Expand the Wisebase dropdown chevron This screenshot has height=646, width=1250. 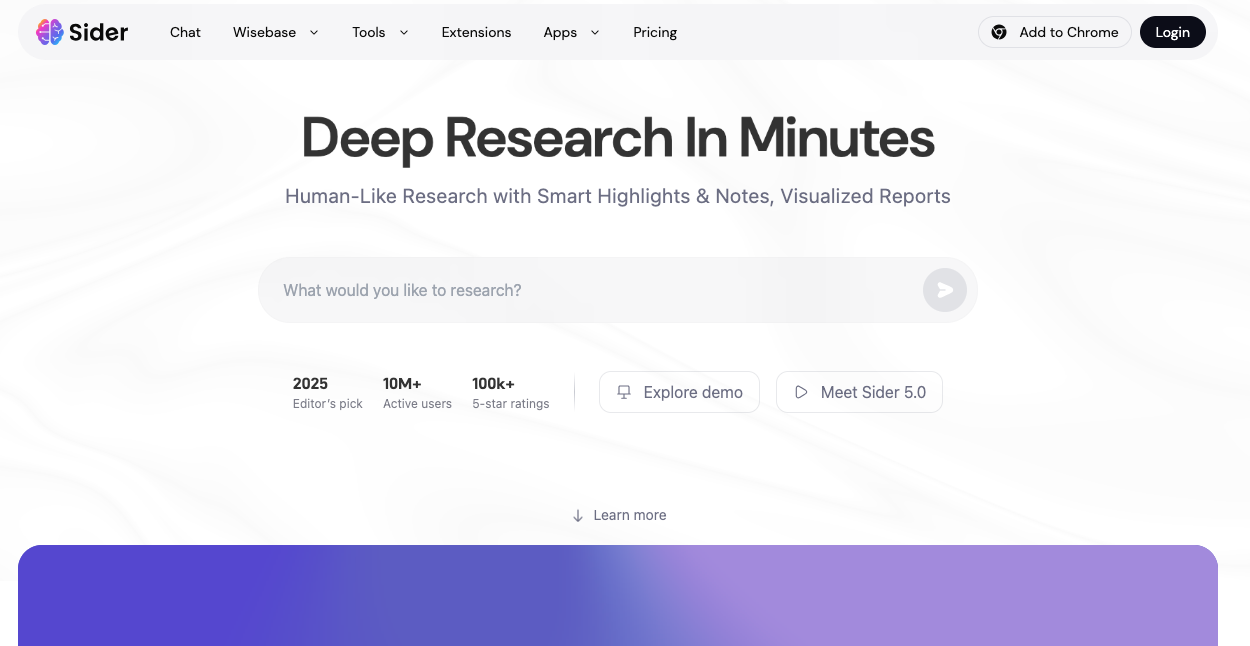point(314,32)
